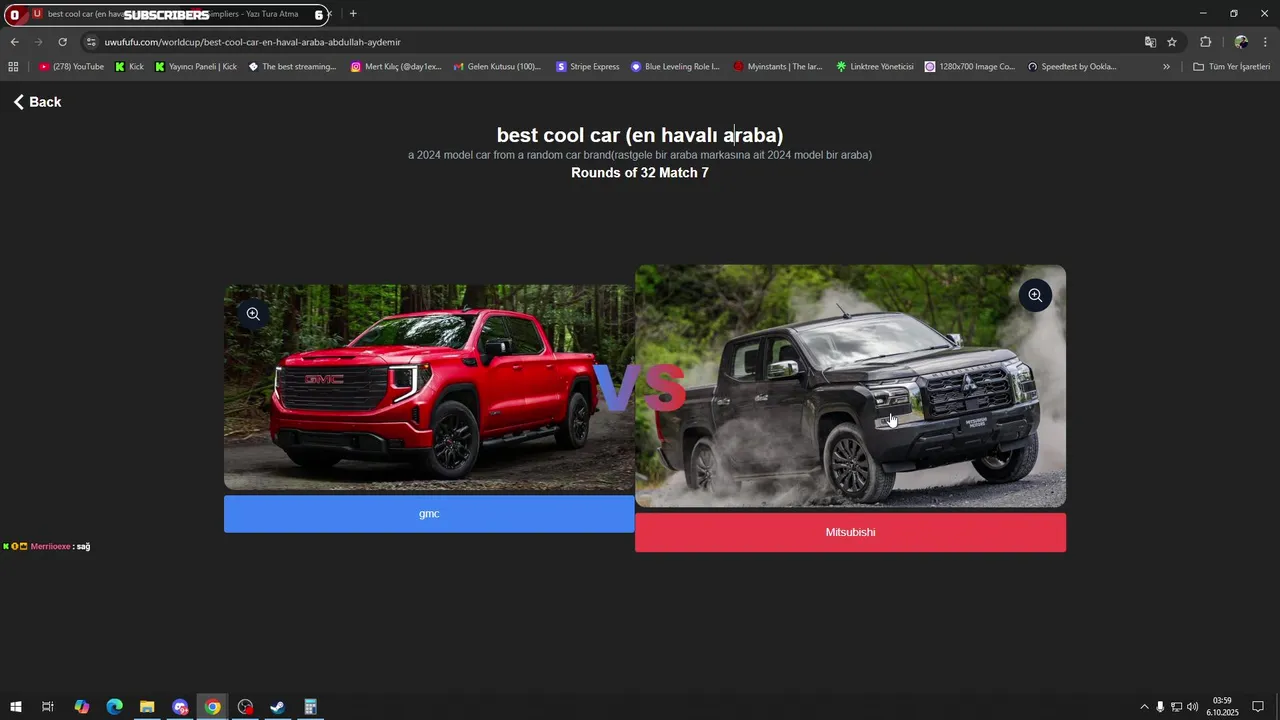1280x720 pixels.
Task: Select the red GMC pickup photo
Action: point(429,388)
